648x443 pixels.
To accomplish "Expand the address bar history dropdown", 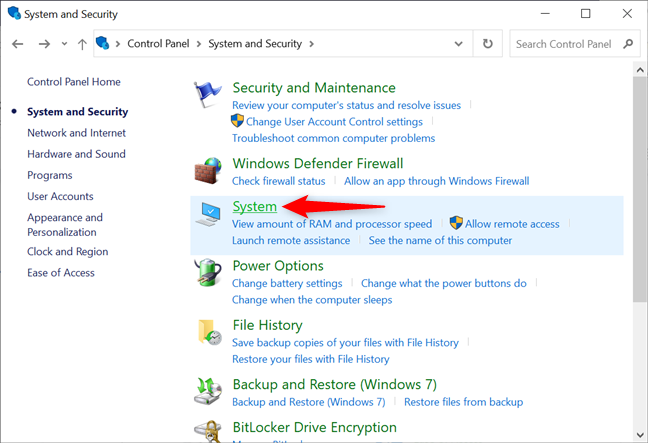I will click(x=458, y=43).
